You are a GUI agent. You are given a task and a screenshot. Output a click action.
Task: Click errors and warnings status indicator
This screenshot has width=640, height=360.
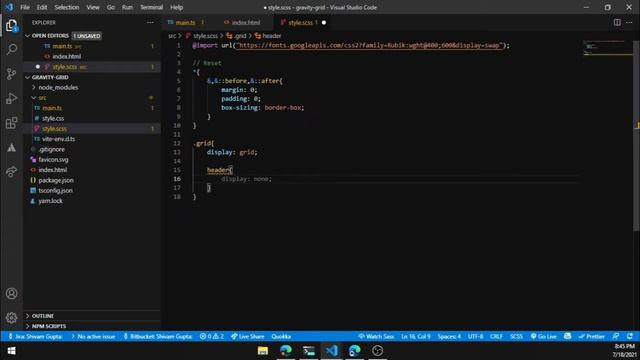point(211,336)
